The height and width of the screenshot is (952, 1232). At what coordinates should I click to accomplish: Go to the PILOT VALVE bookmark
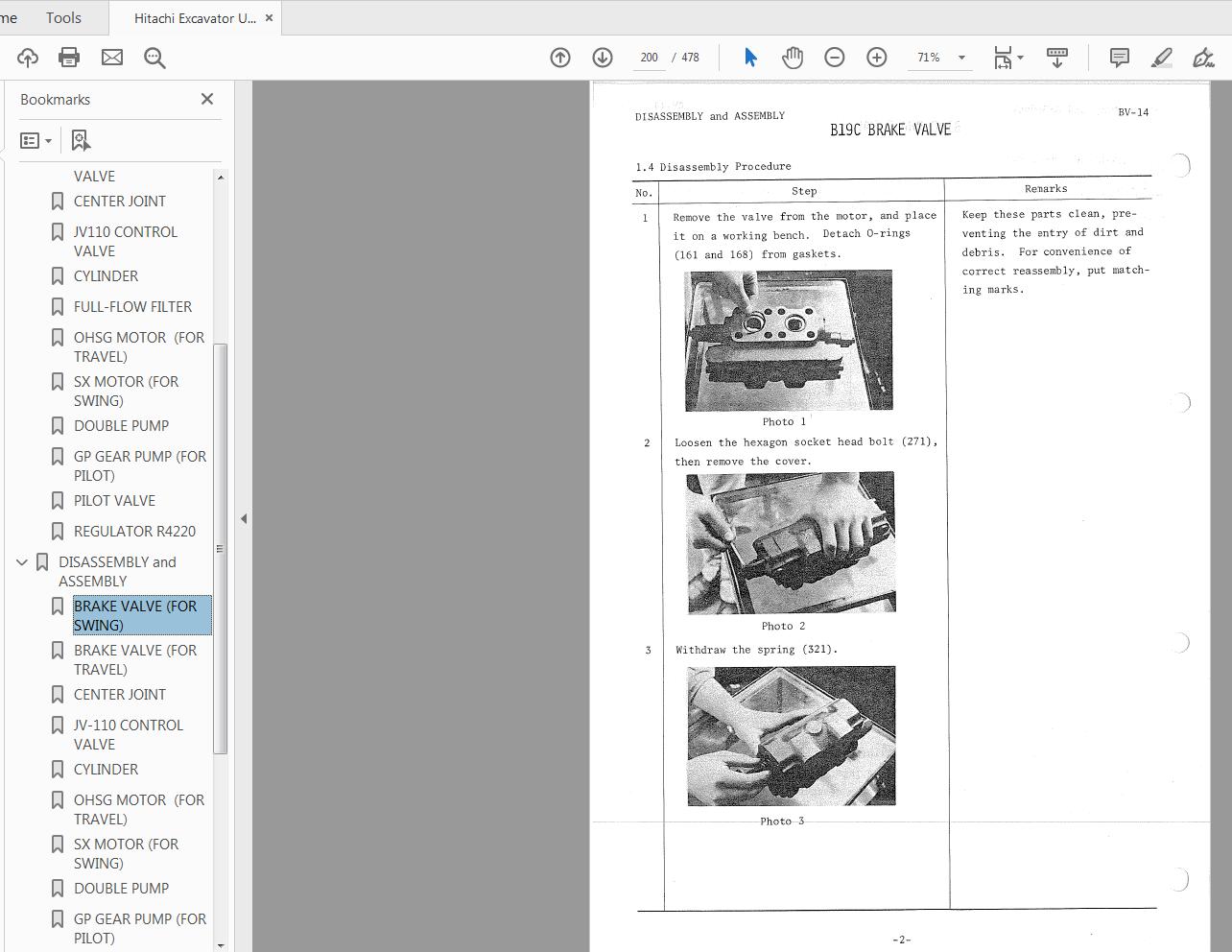point(114,500)
